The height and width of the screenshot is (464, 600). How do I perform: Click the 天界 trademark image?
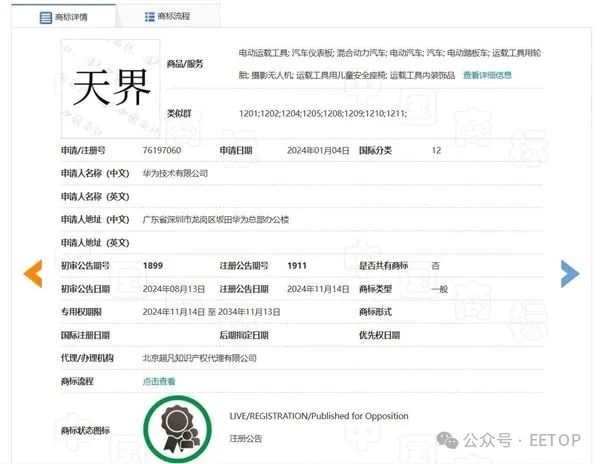[111, 88]
